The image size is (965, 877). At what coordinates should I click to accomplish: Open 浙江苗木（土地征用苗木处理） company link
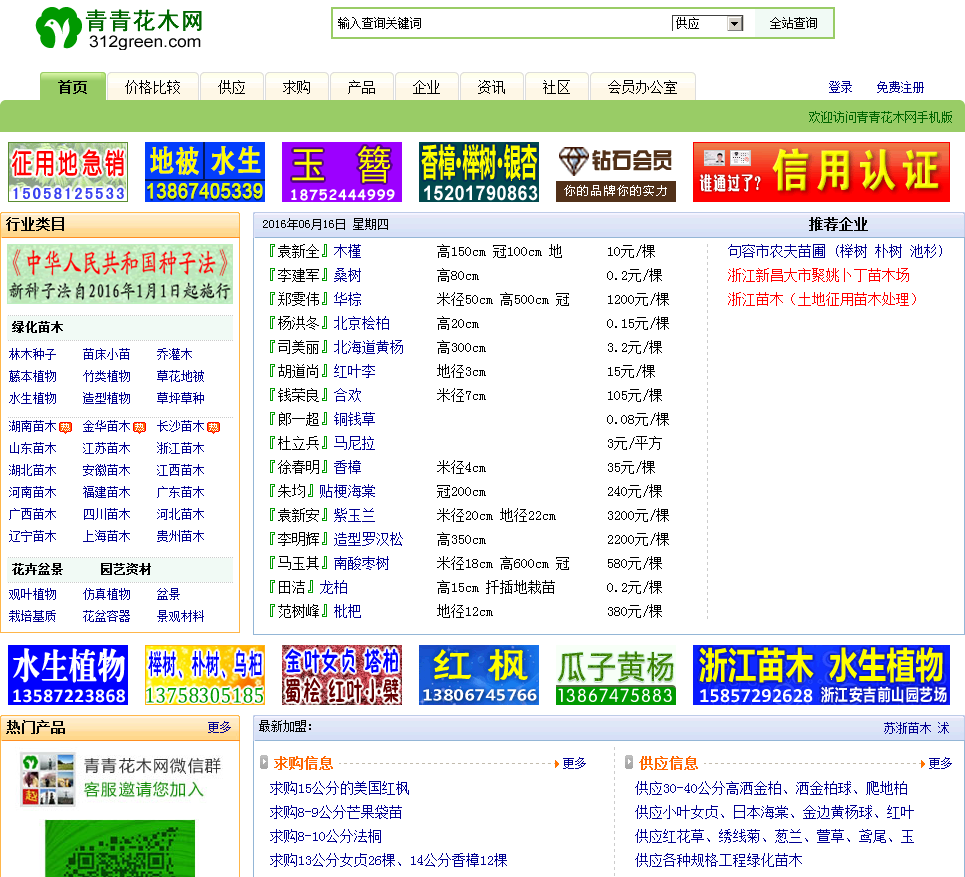[x=822, y=299]
